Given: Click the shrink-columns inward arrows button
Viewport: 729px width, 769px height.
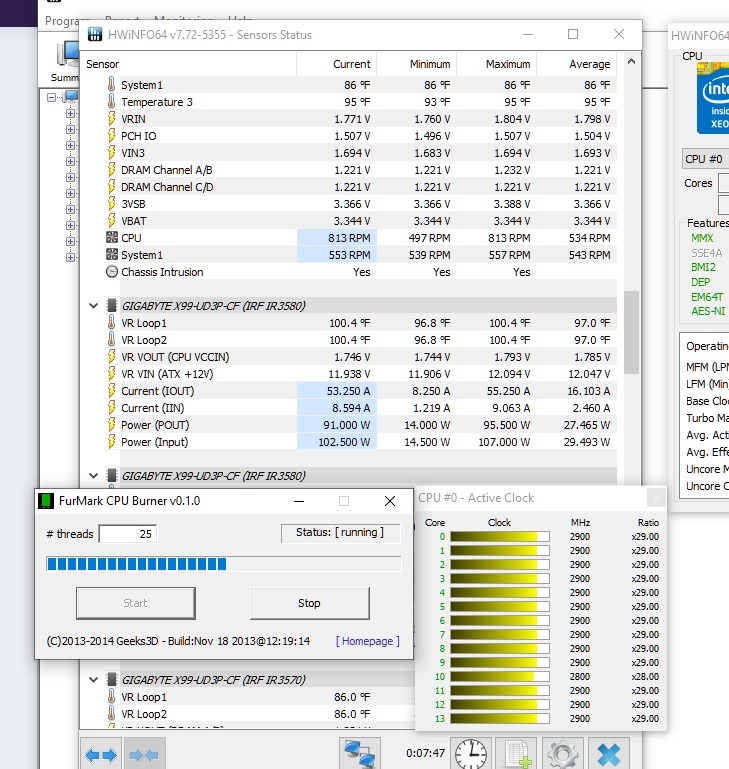Looking at the screenshot, I should 144,754.
